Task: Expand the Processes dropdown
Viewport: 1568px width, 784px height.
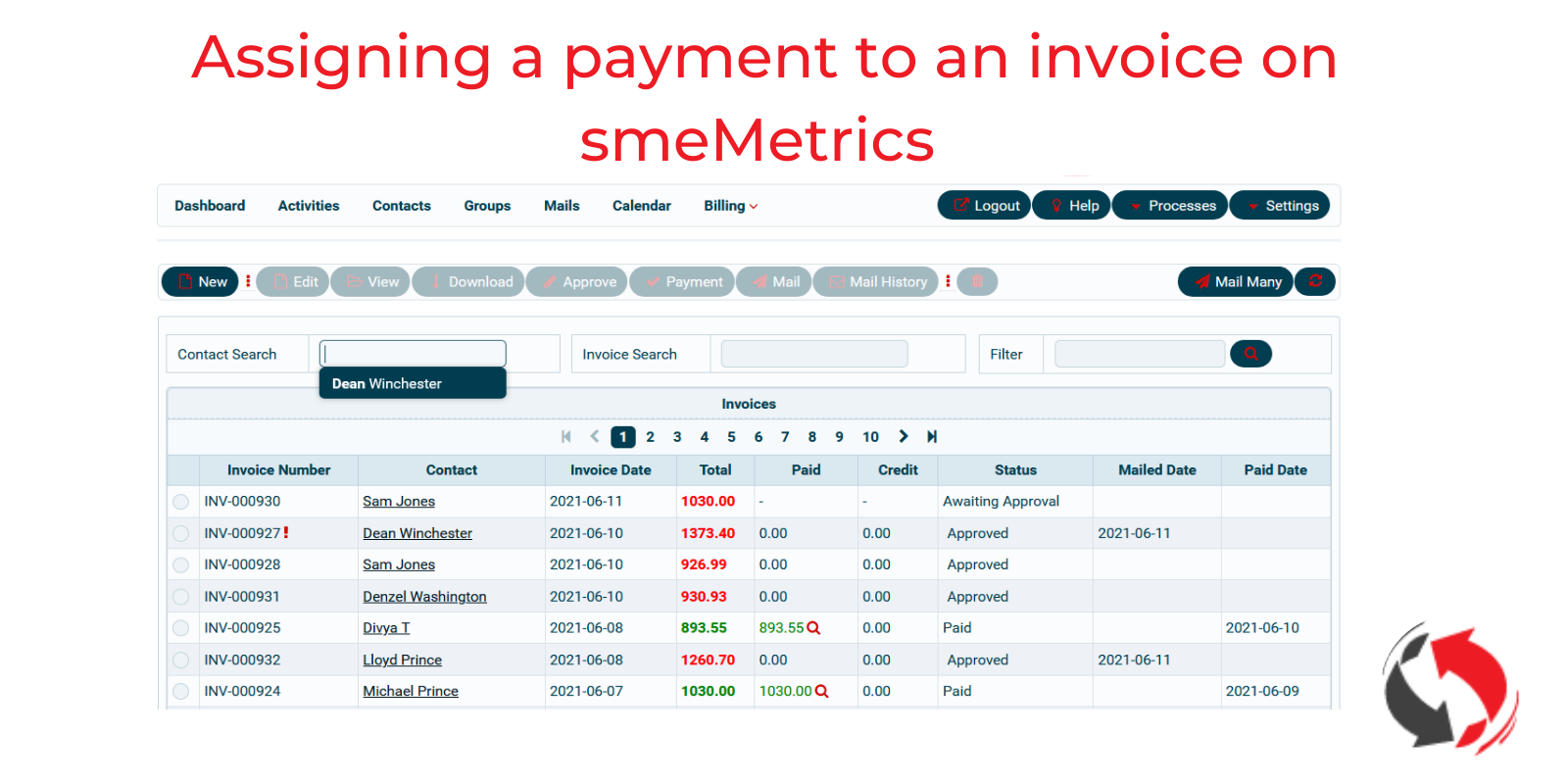Action: coord(1170,205)
